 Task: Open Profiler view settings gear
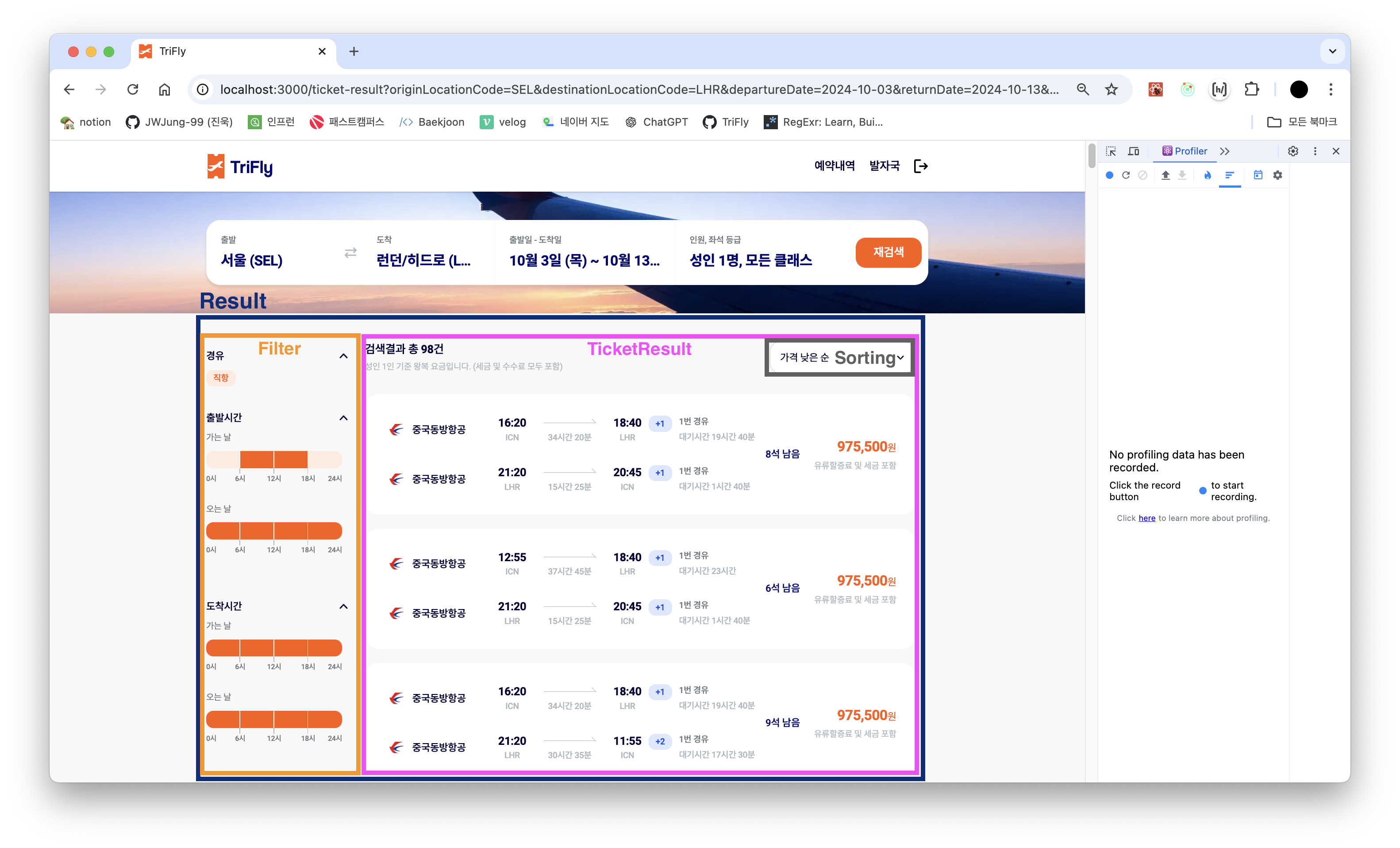pyautogui.click(x=1278, y=175)
